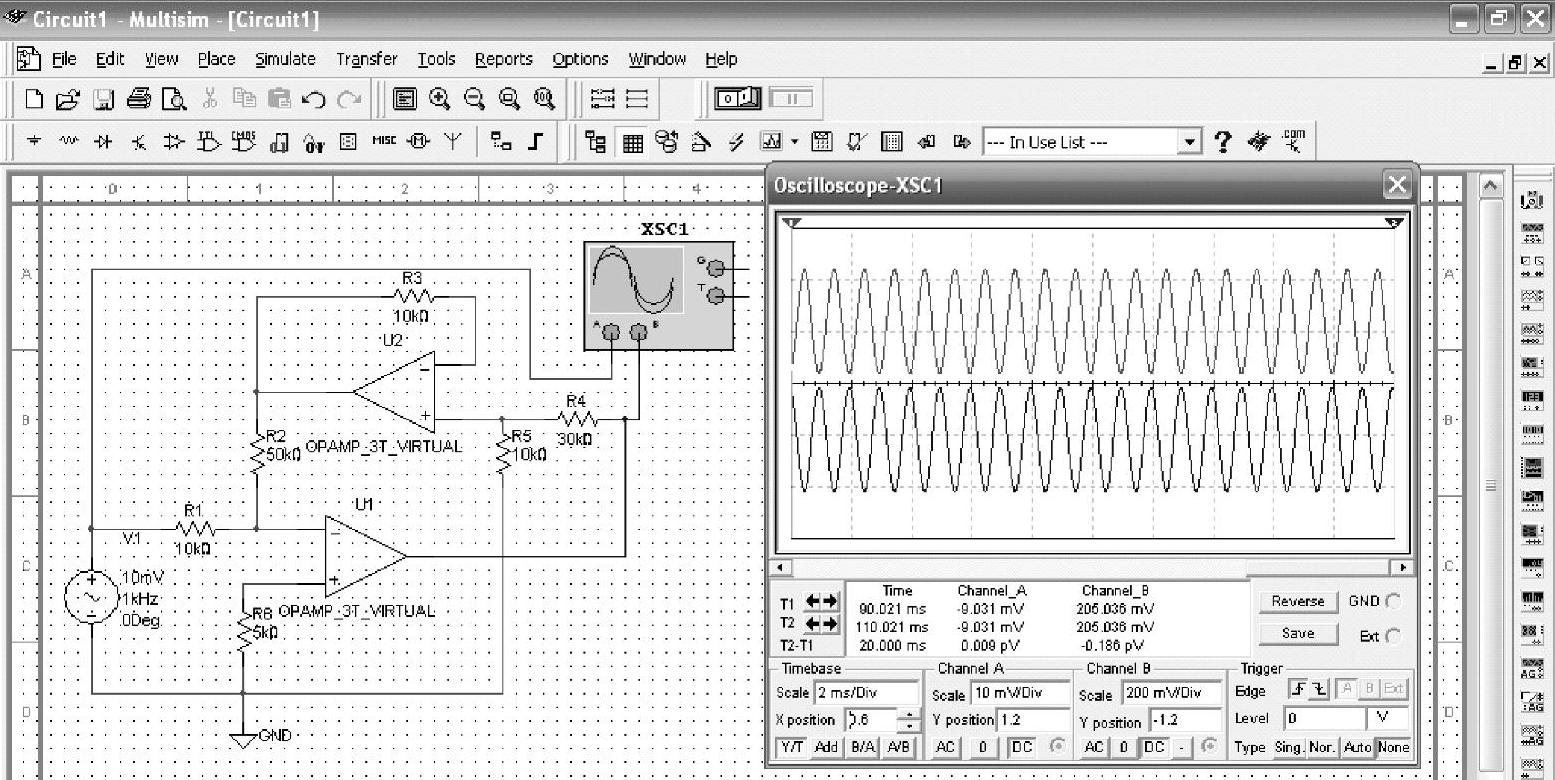1555x780 pixels.
Task: Increase X position with the up stepper
Action: click(x=909, y=714)
